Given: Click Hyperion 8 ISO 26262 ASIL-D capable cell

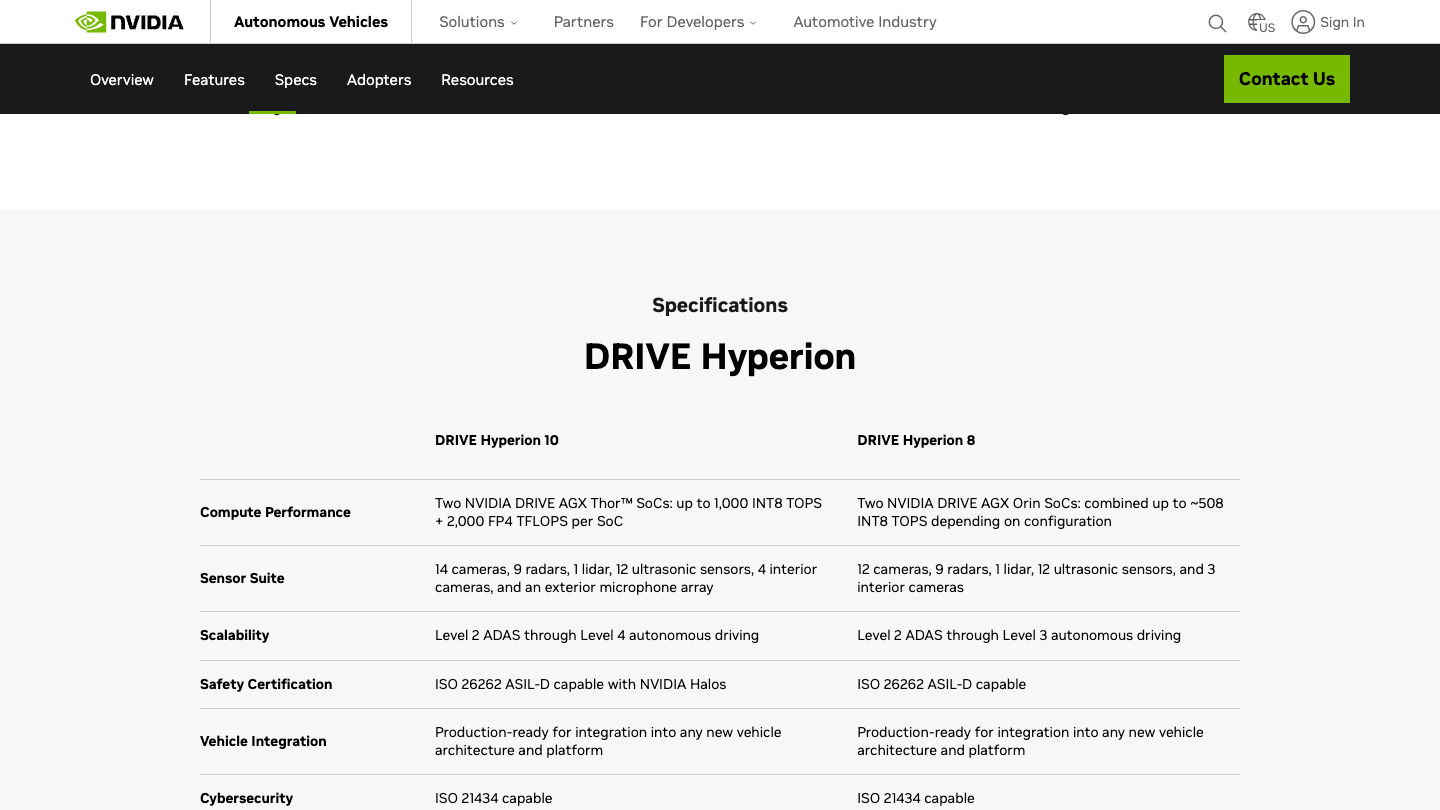Looking at the screenshot, I should [x=941, y=684].
